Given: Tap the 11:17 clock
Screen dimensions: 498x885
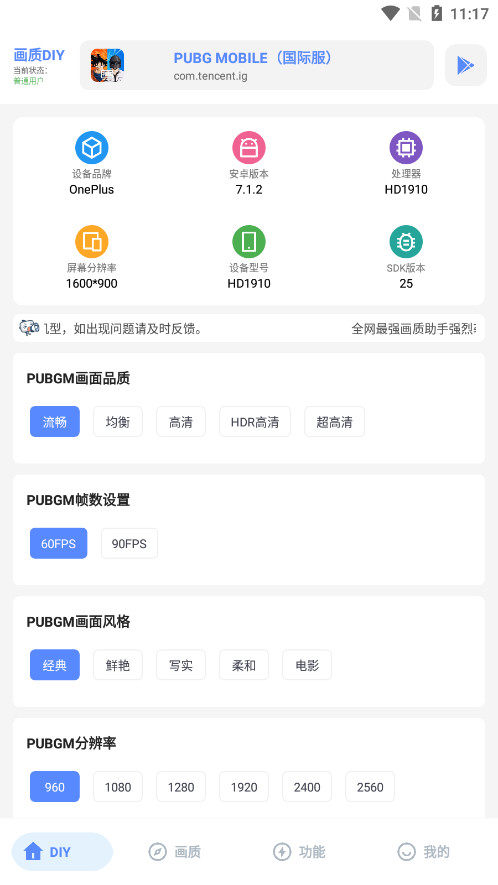Looking at the screenshot, I should tap(469, 14).
